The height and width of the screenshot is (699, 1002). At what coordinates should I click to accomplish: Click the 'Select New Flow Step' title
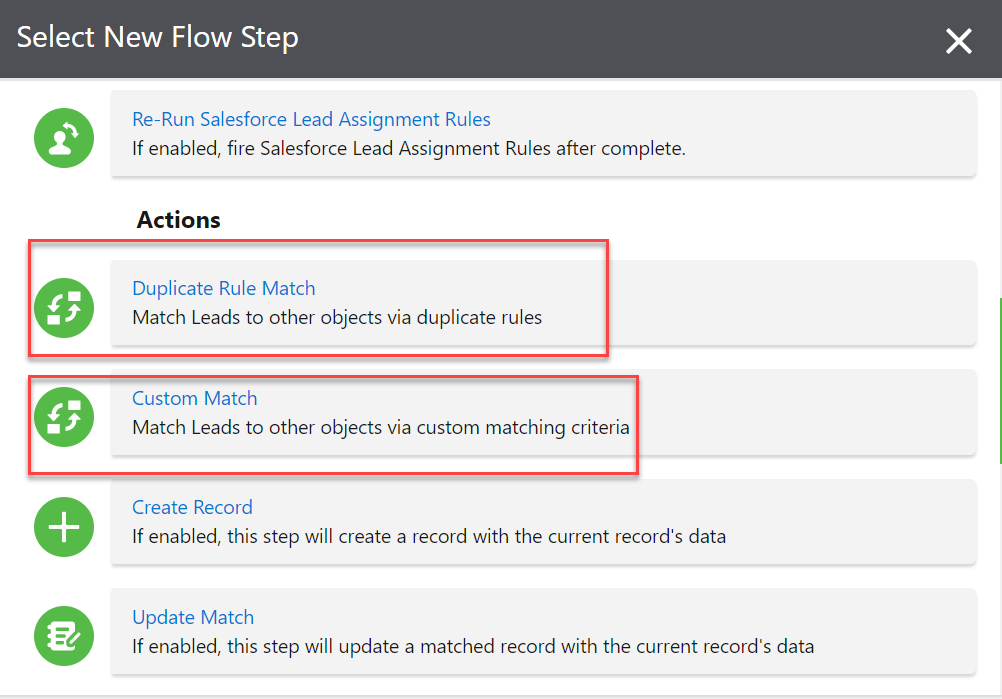click(x=158, y=39)
